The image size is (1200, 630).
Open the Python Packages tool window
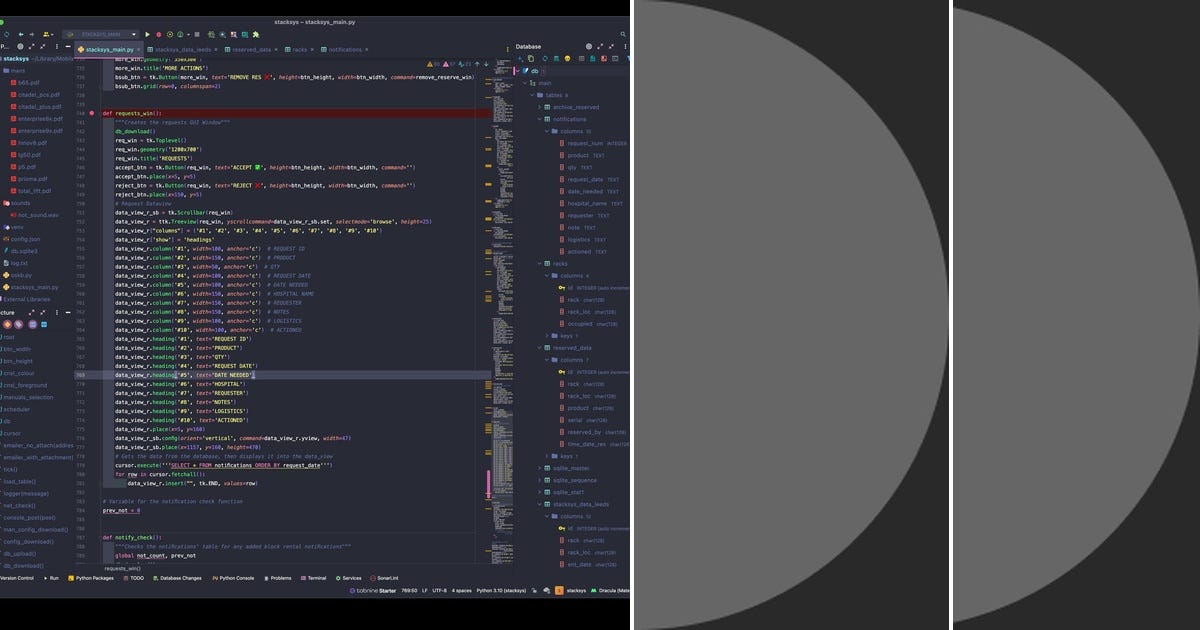pos(93,578)
